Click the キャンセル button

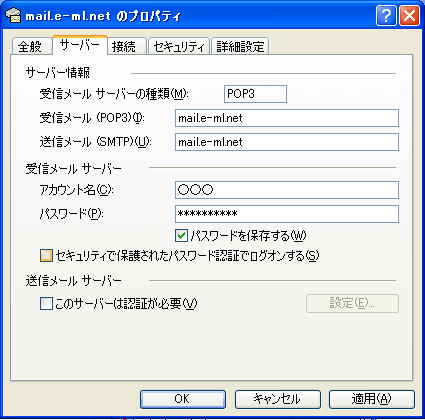[x=278, y=399]
